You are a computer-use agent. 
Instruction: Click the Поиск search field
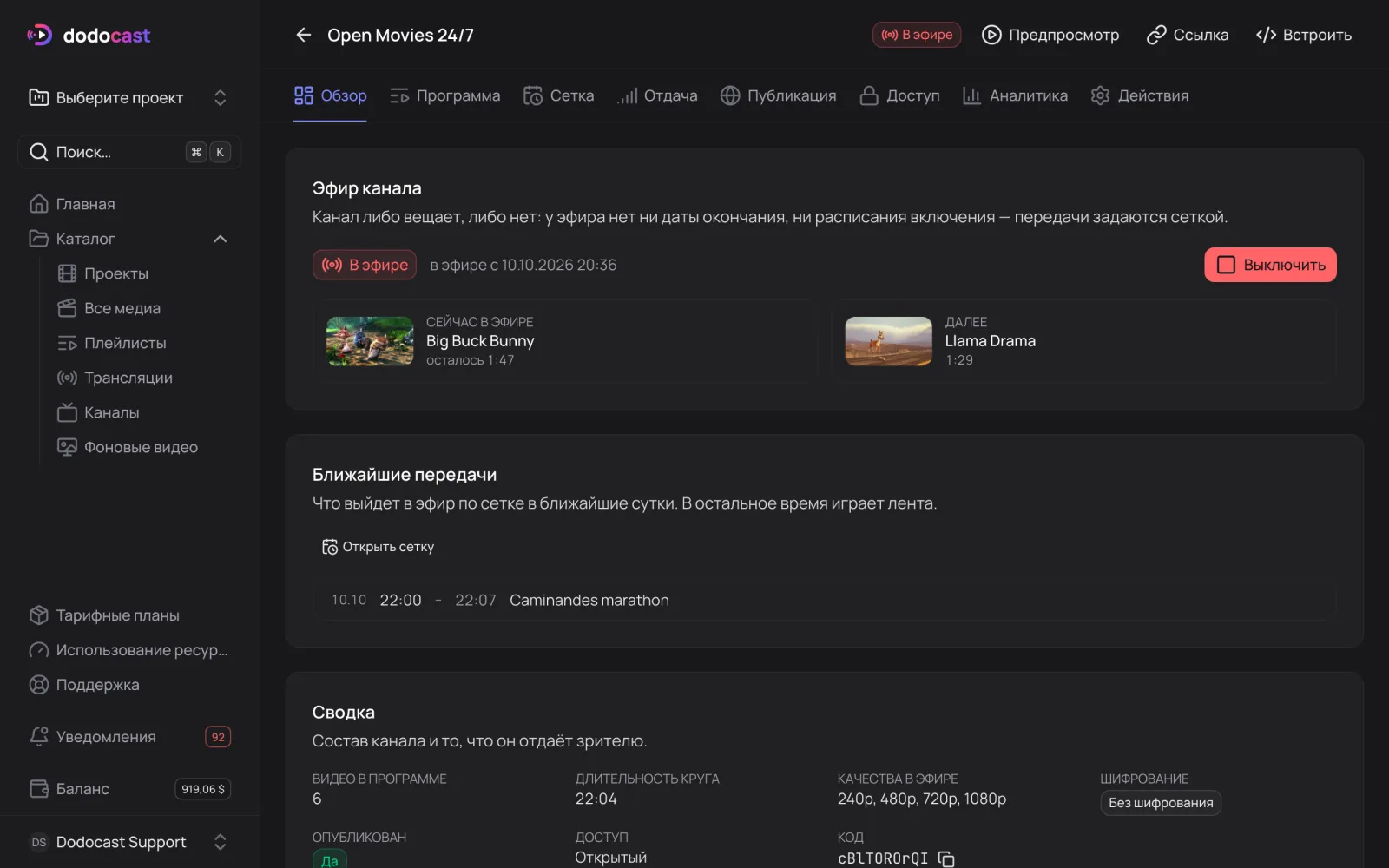[129, 152]
